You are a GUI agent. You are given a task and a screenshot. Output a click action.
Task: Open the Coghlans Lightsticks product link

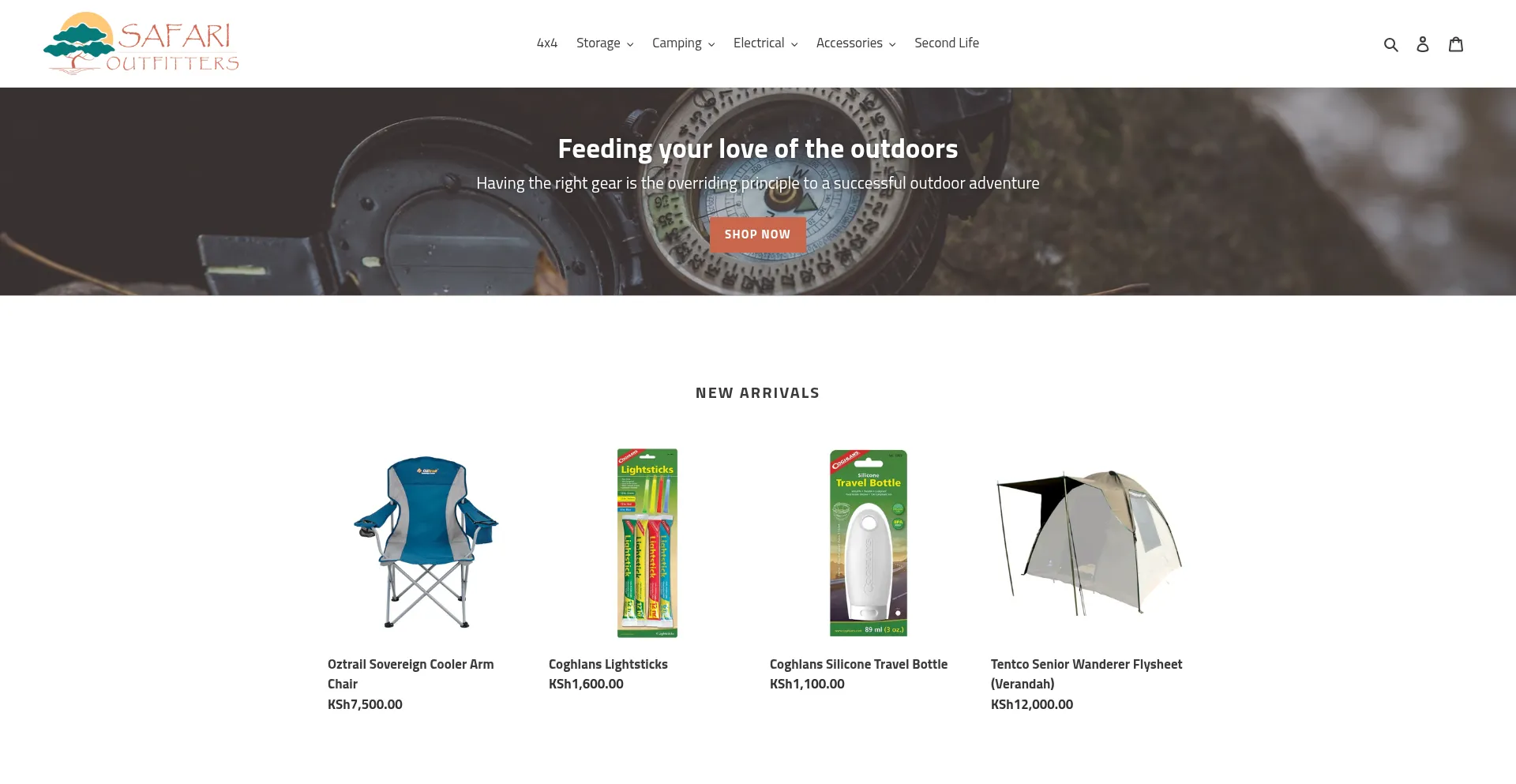click(608, 665)
